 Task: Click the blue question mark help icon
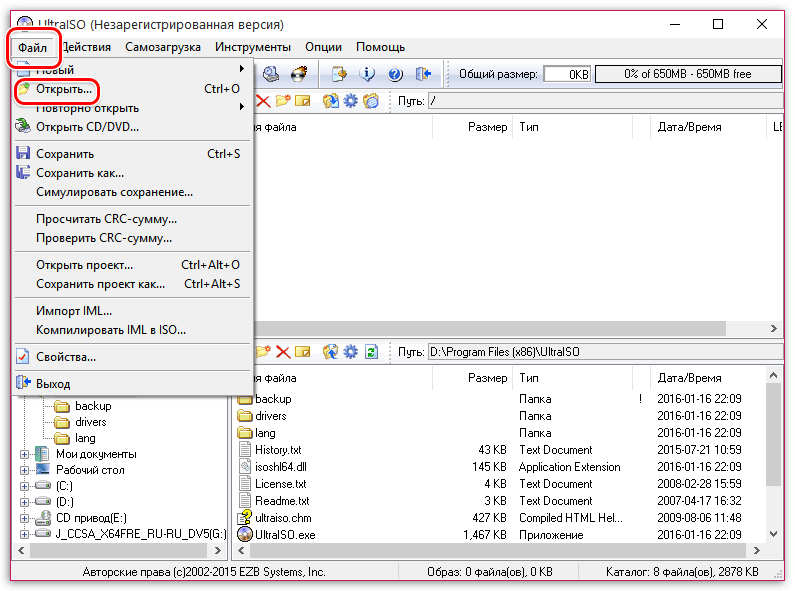395,74
